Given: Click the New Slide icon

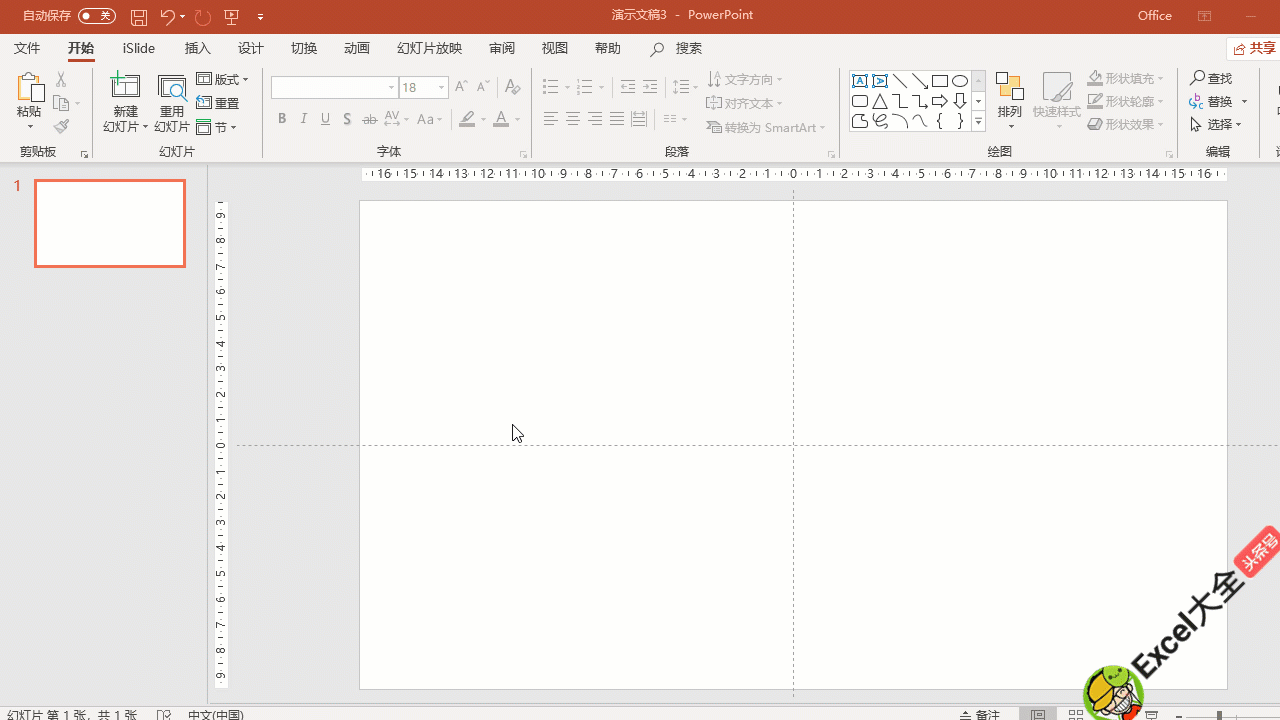Looking at the screenshot, I should (x=125, y=88).
